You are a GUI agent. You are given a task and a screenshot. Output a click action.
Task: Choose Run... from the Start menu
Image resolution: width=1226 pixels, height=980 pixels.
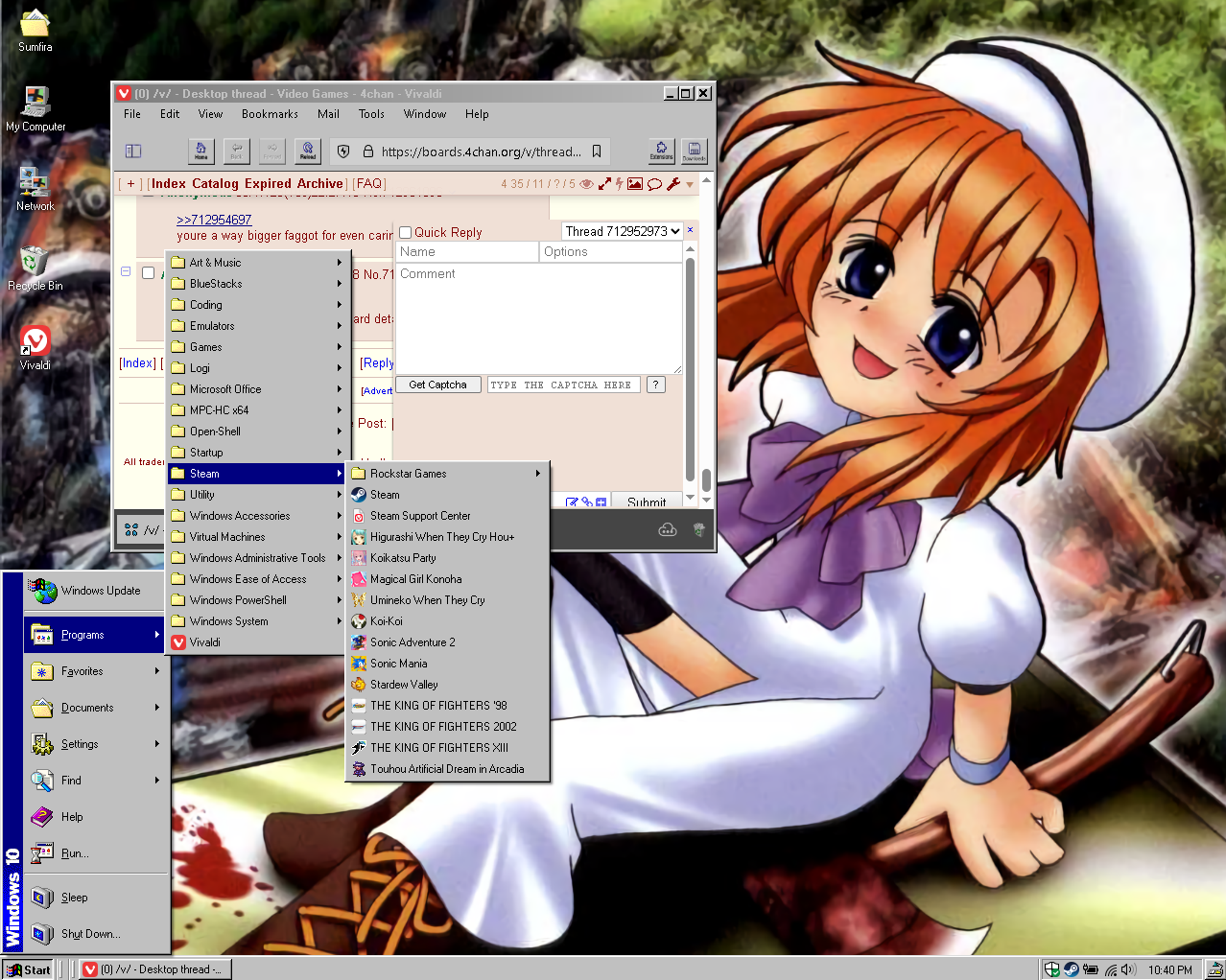pos(95,853)
